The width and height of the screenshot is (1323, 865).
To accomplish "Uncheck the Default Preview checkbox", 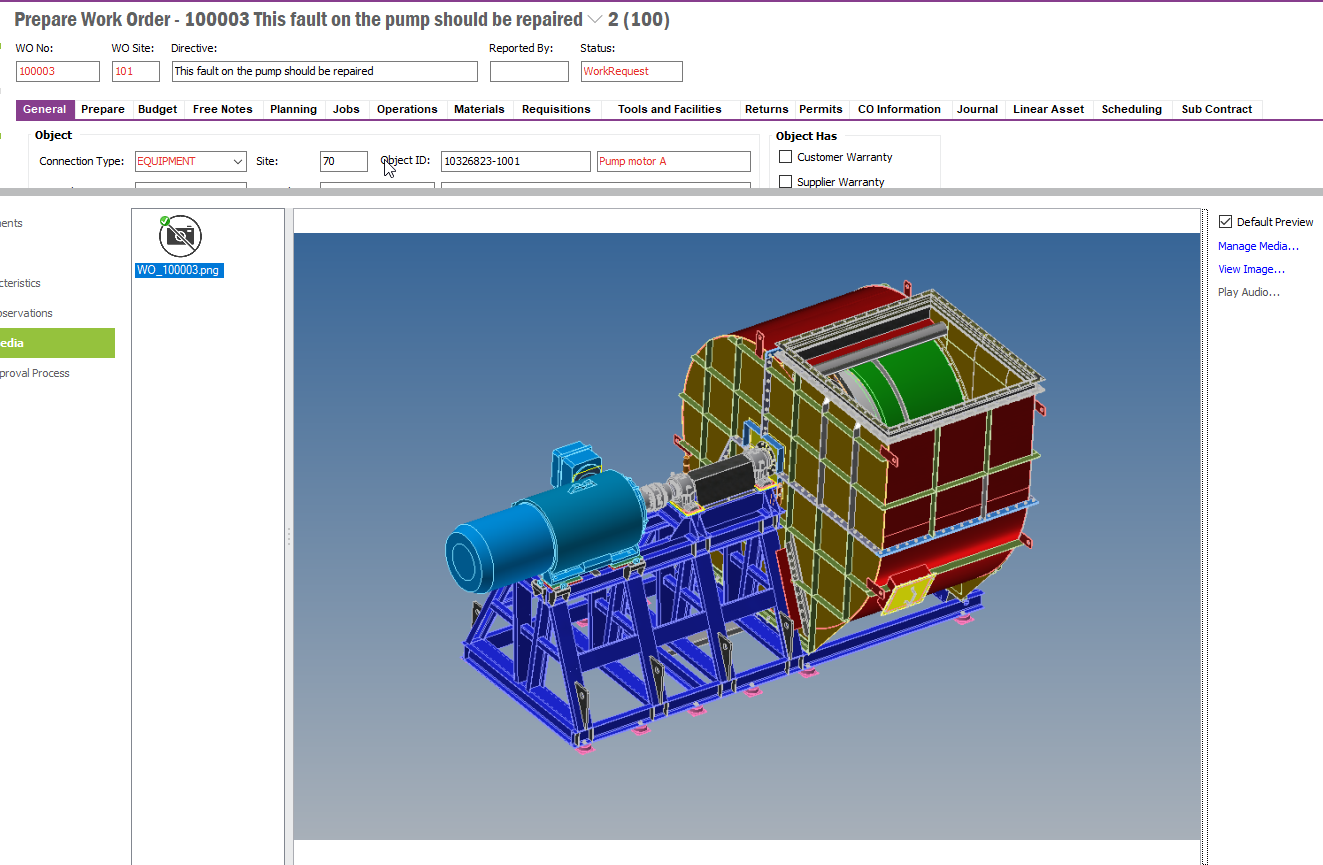I will (1225, 222).
